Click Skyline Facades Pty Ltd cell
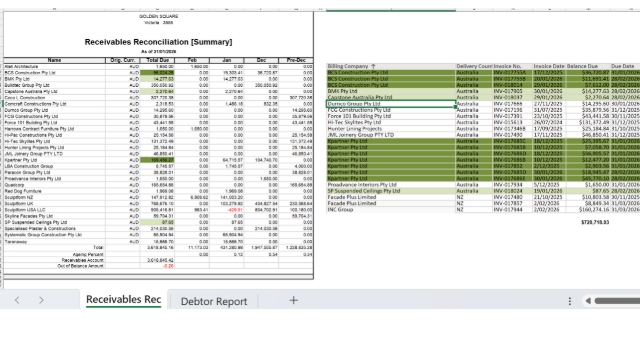This screenshot has width=640, height=360. [x=54, y=216]
